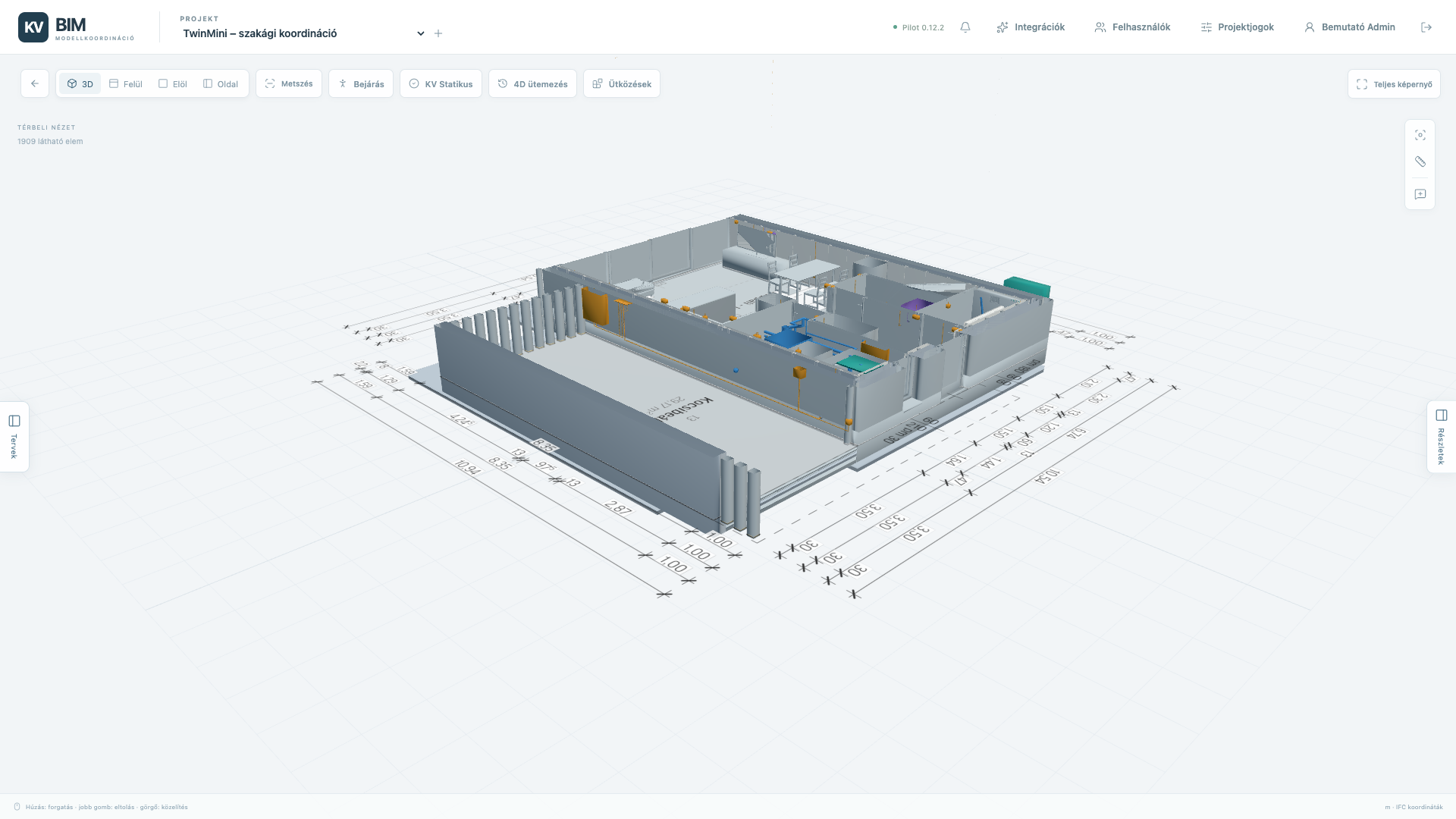Image resolution: width=1456 pixels, height=819 pixels.
Task: Add a new project with plus icon
Action: [x=438, y=33]
